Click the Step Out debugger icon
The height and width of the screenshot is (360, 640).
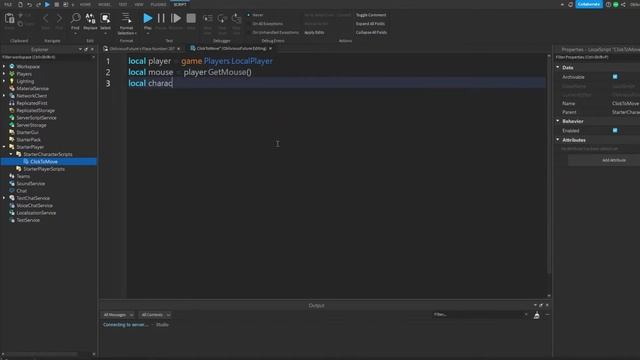point(236,19)
